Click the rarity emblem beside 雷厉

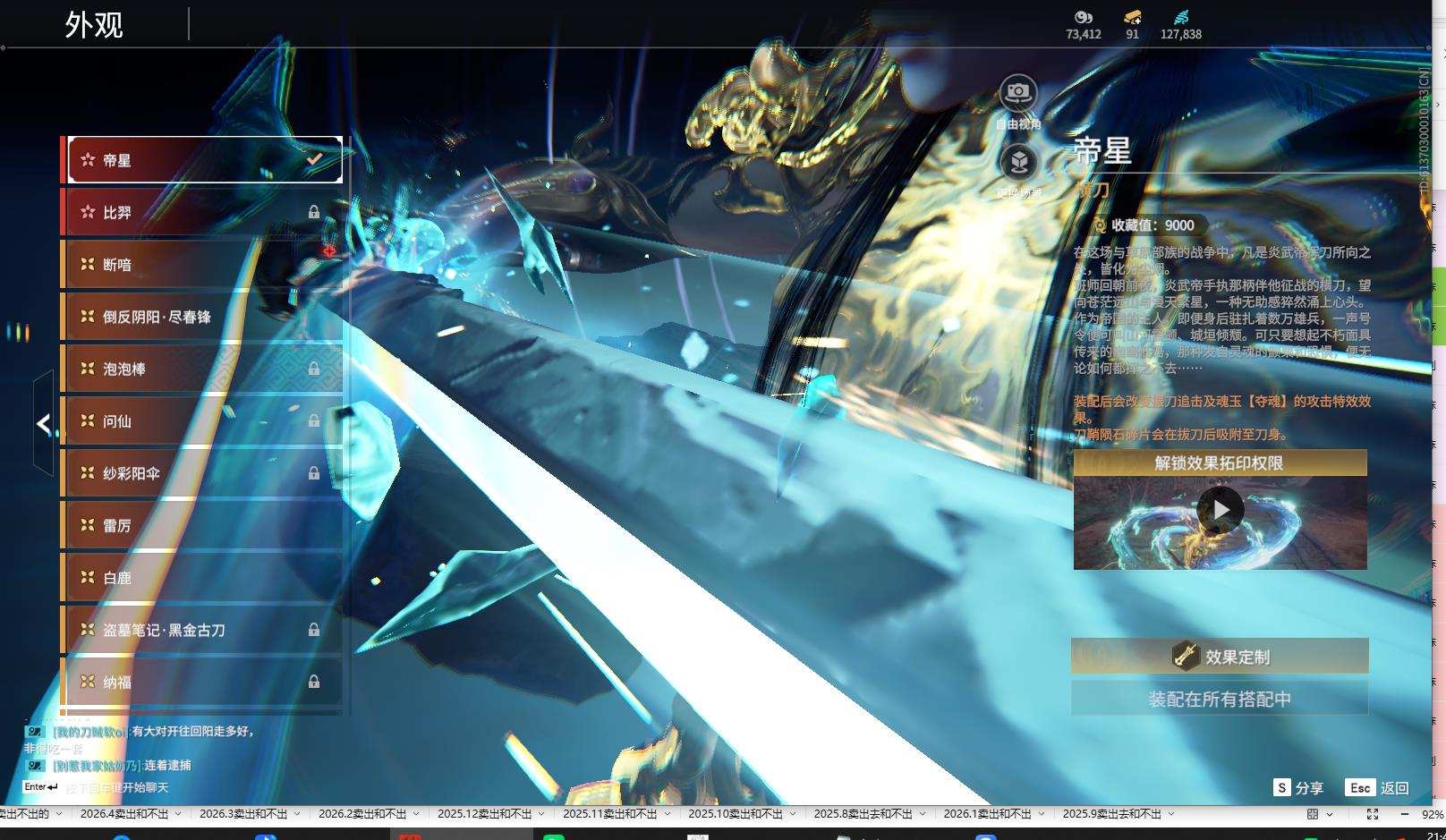coord(88,525)
